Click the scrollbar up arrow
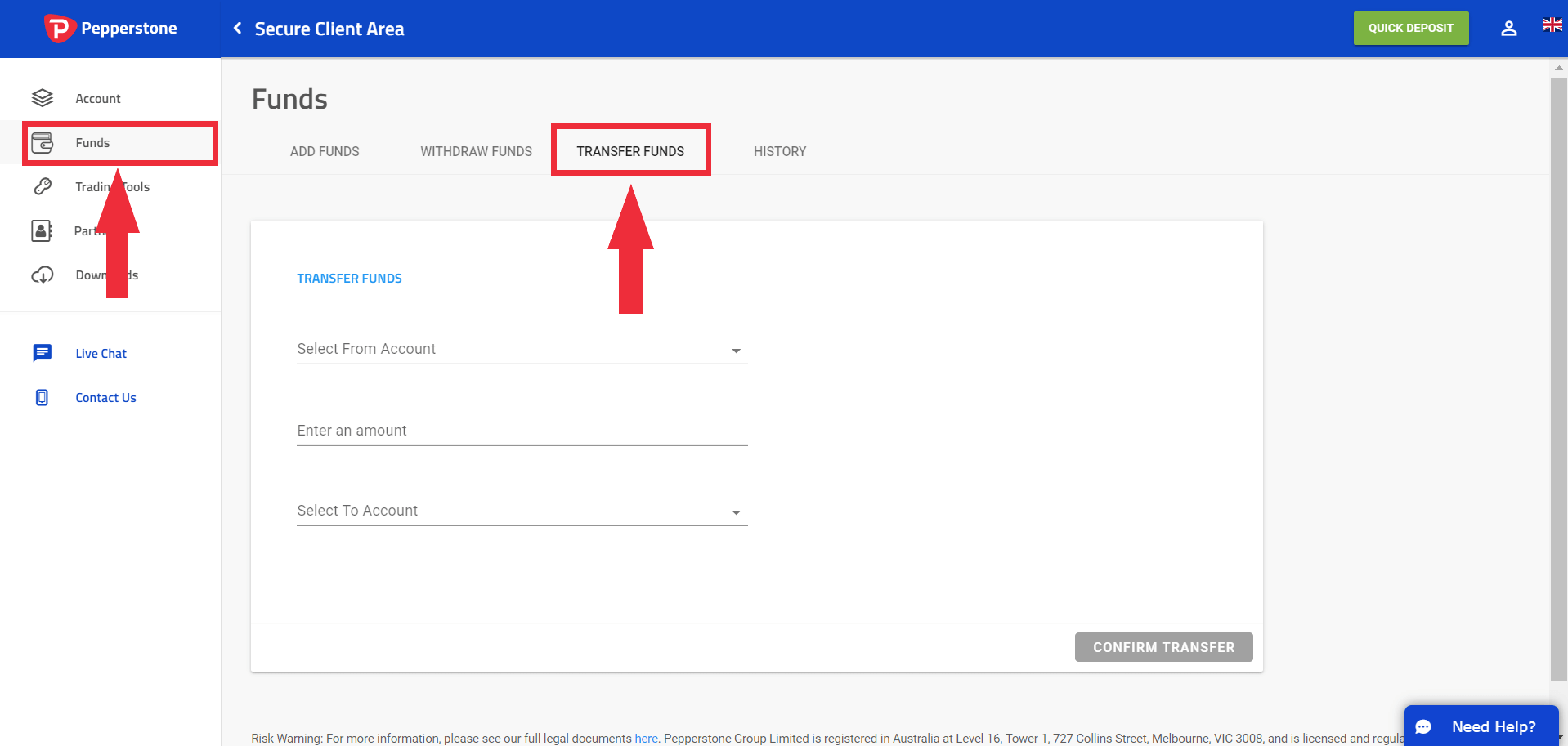The width and height of the screenshot is (1568, 746). point(1558,69)
